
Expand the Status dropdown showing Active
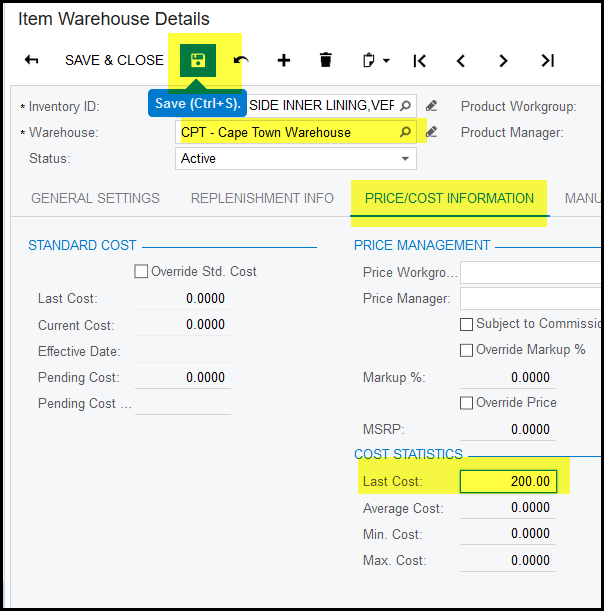[x=405, y=159]
